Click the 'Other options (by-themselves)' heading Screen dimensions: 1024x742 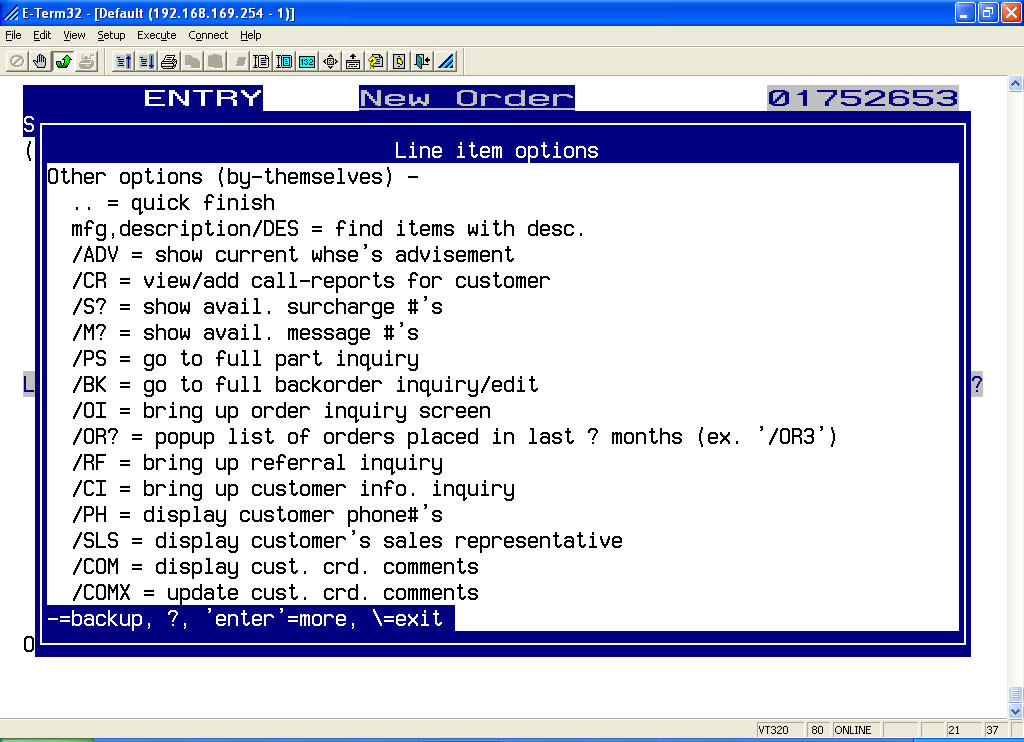[232, 177]
